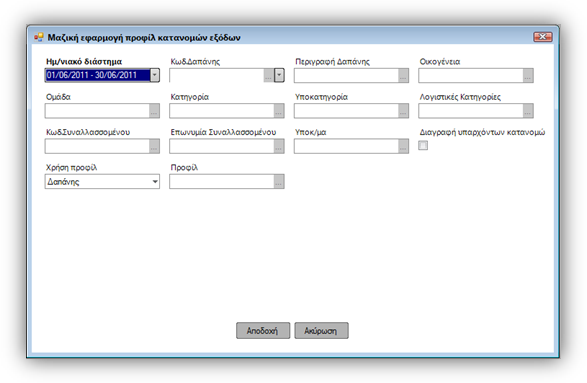
Task: Expand the Ημ/νιακό διάστημα date dropdown
Action: pyautogui.click(x=155, y=75)
